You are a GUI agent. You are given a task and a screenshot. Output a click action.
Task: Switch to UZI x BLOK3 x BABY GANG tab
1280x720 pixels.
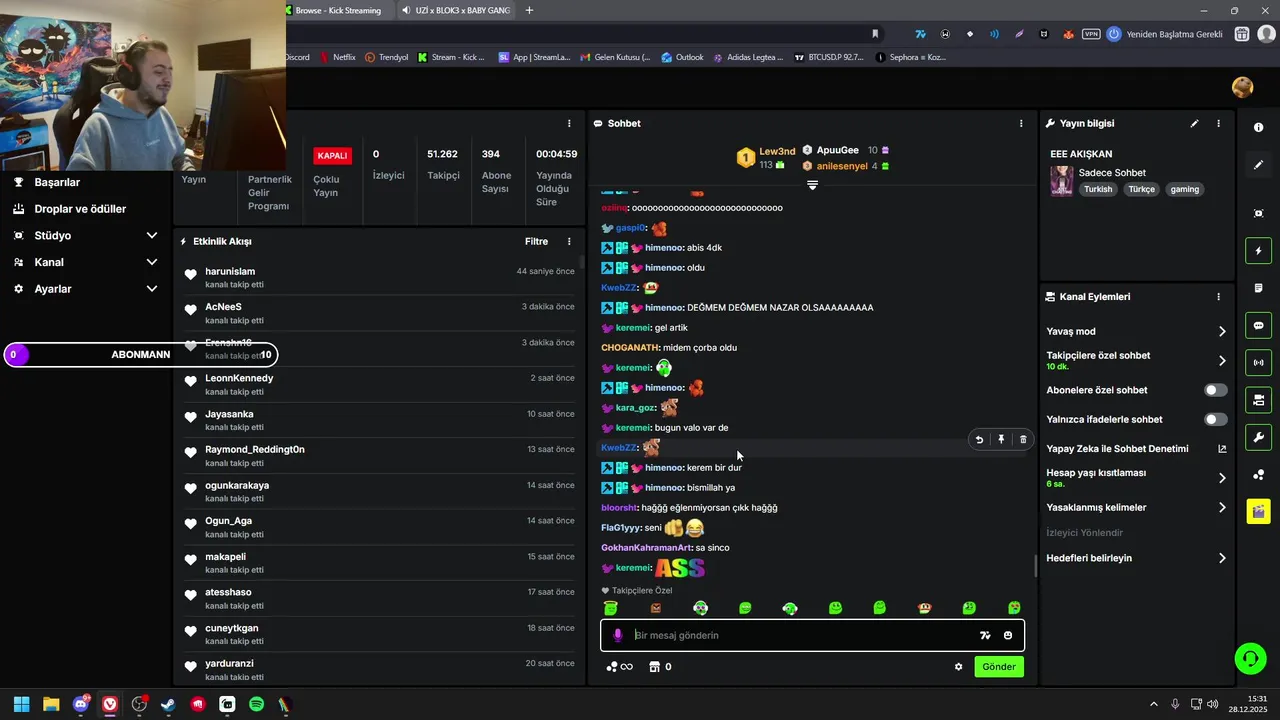tap(456, 10)
